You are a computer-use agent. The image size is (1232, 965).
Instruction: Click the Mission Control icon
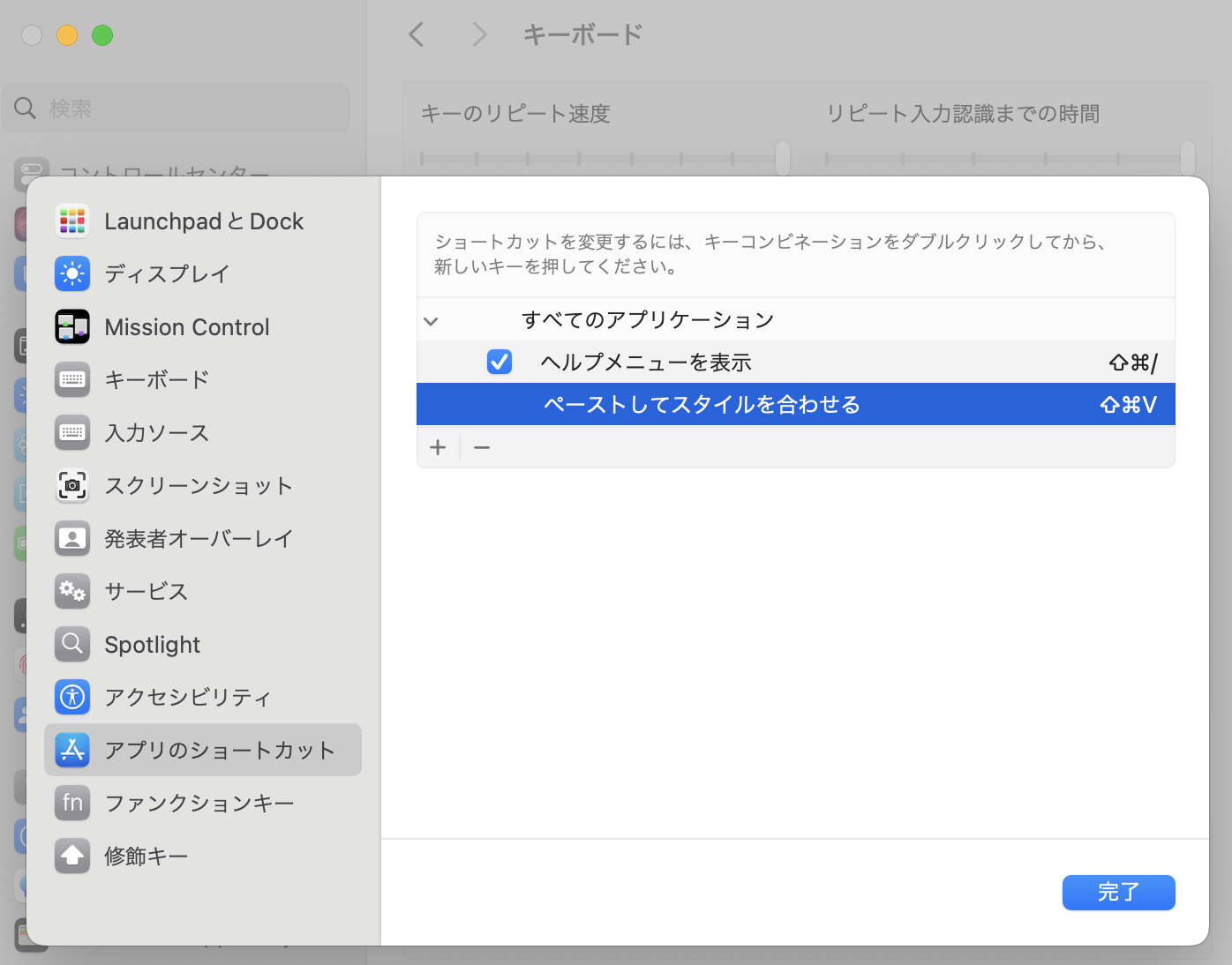(72, 327)
